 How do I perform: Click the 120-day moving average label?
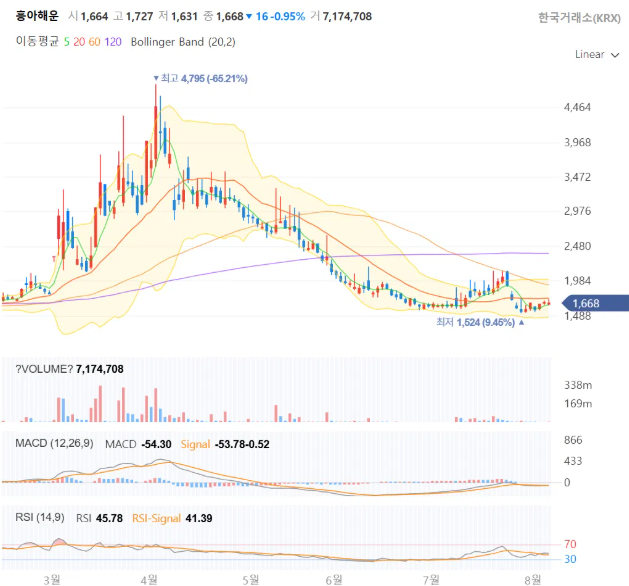click(113, 42)
